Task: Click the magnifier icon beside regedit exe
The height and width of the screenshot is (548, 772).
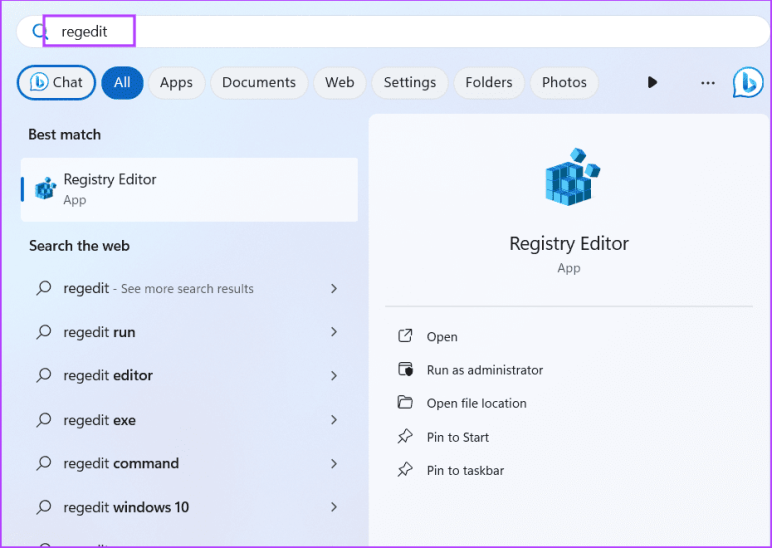Action: (43, 420)
